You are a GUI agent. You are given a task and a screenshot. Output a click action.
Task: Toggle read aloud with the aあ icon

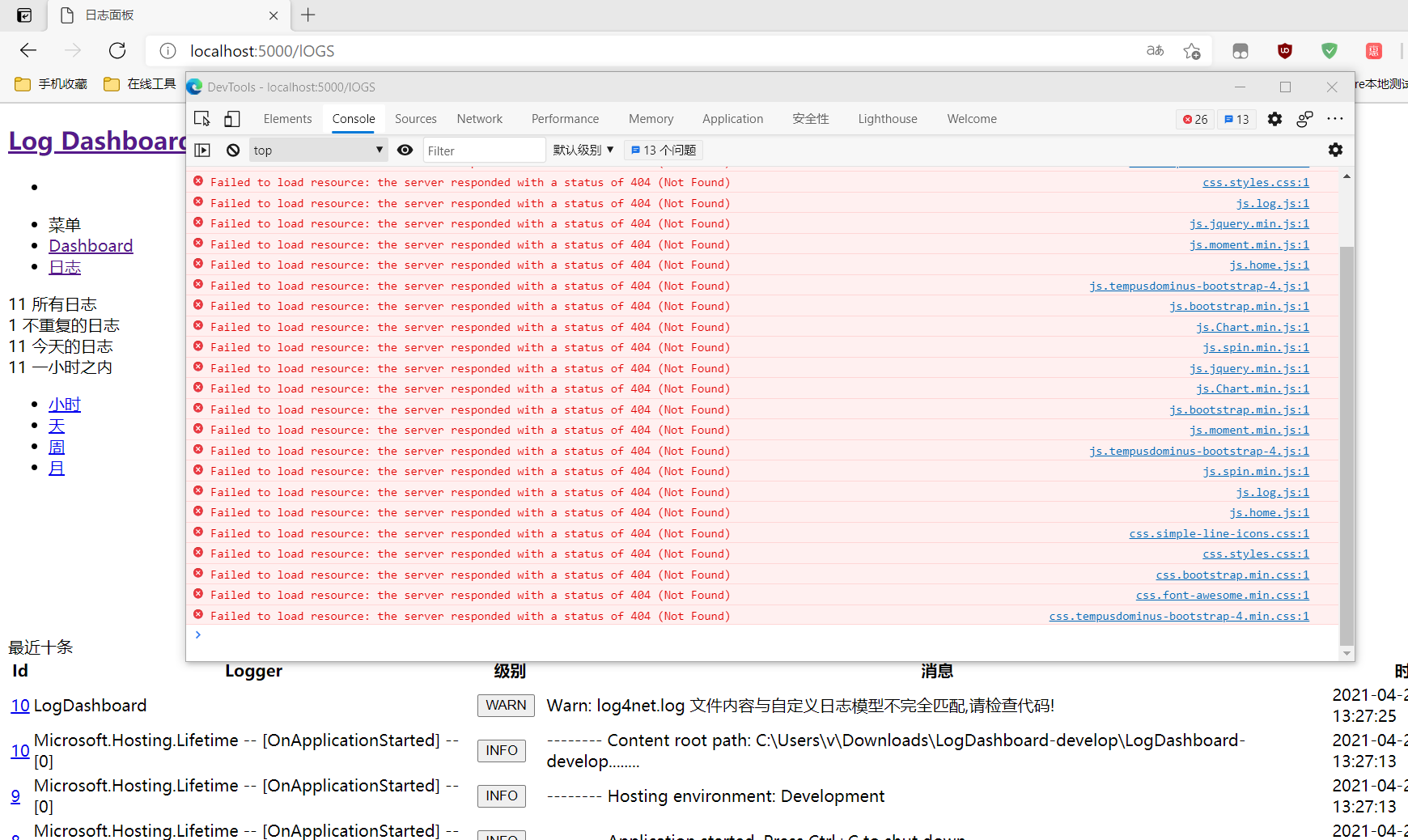[1155, 50]
